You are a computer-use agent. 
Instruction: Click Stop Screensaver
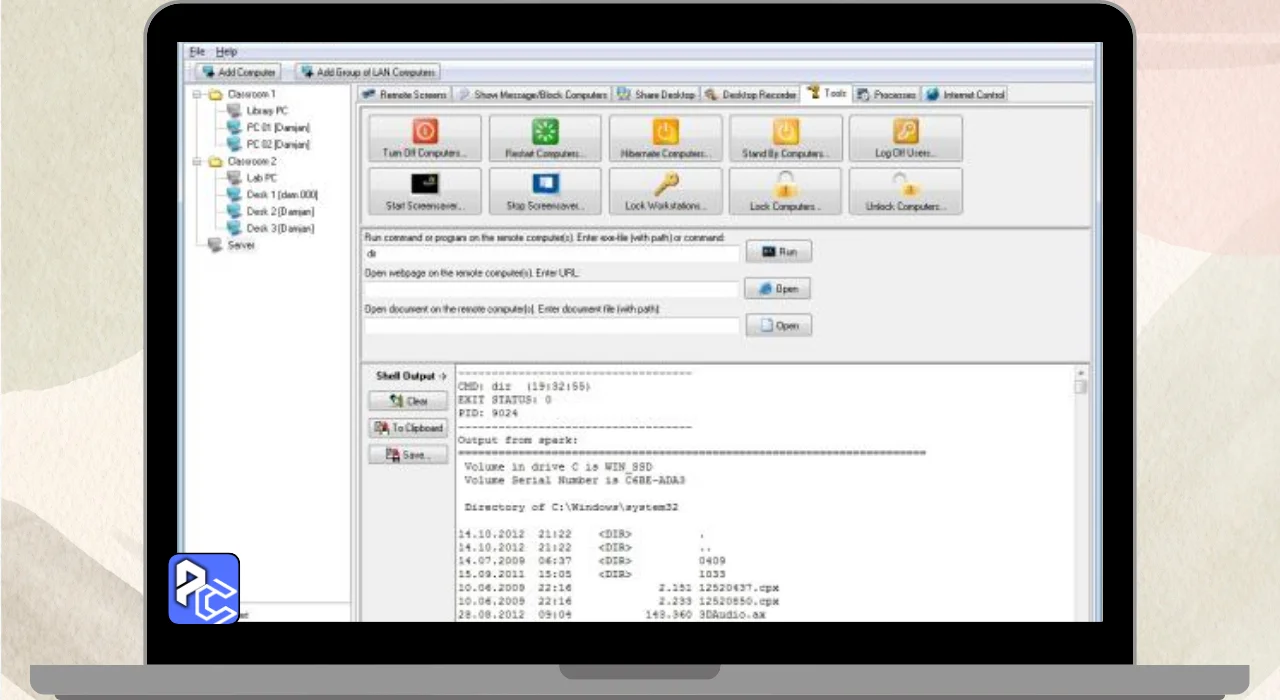tap(545, 191)
